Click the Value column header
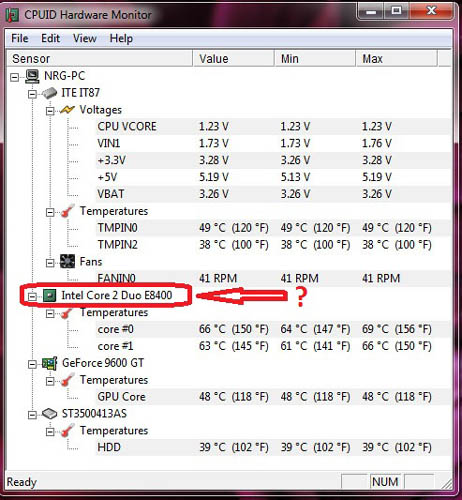This screenshot has width=462, height=500. pyautogui.click(x=233, y=59)
